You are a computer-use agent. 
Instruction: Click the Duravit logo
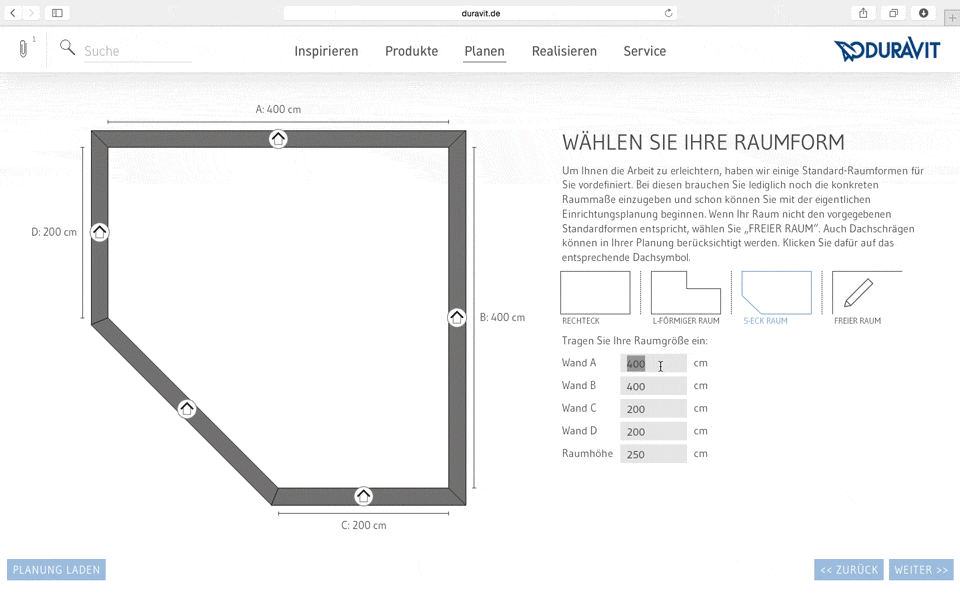point(887,51)
